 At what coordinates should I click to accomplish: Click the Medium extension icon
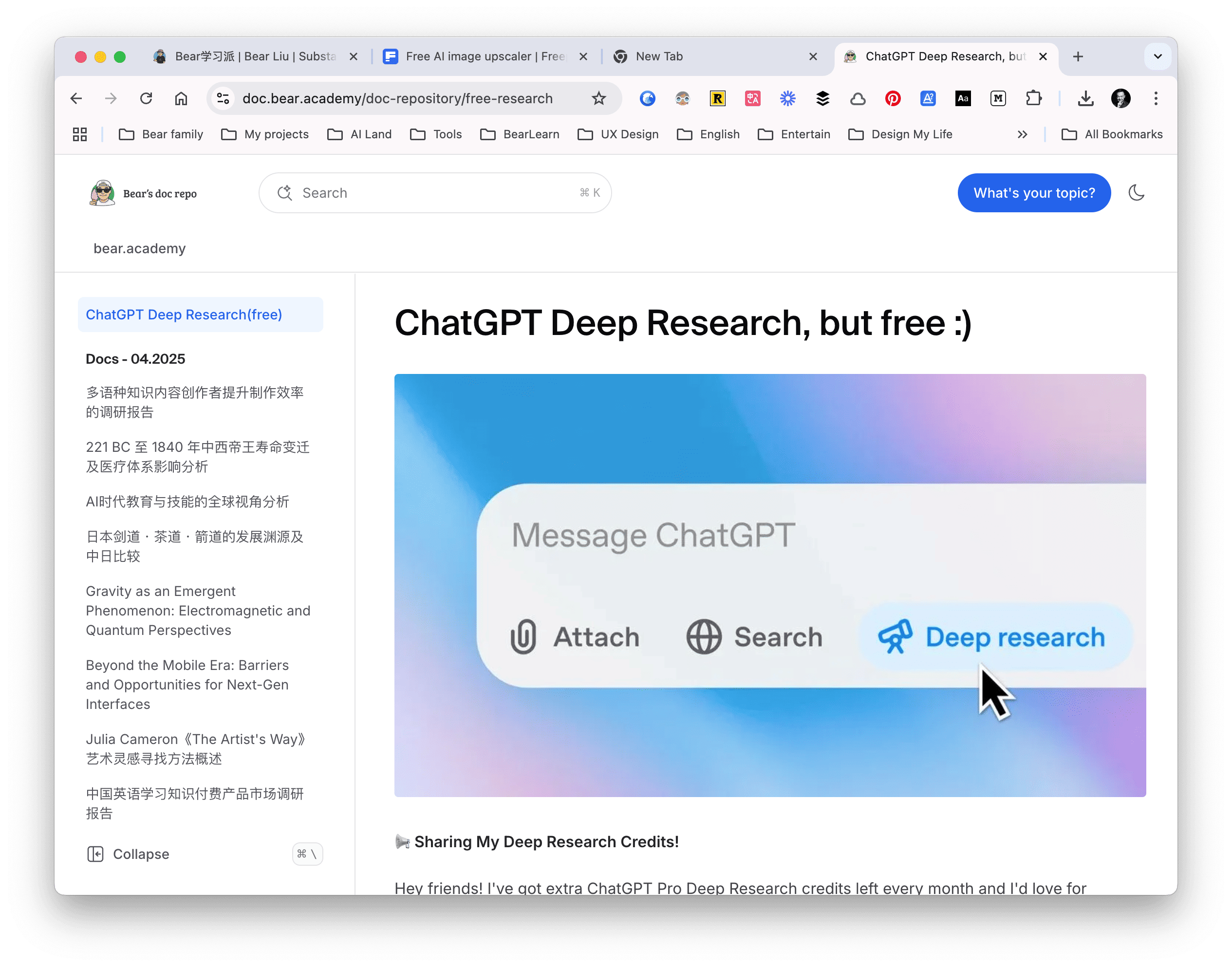tap(998, 98)
